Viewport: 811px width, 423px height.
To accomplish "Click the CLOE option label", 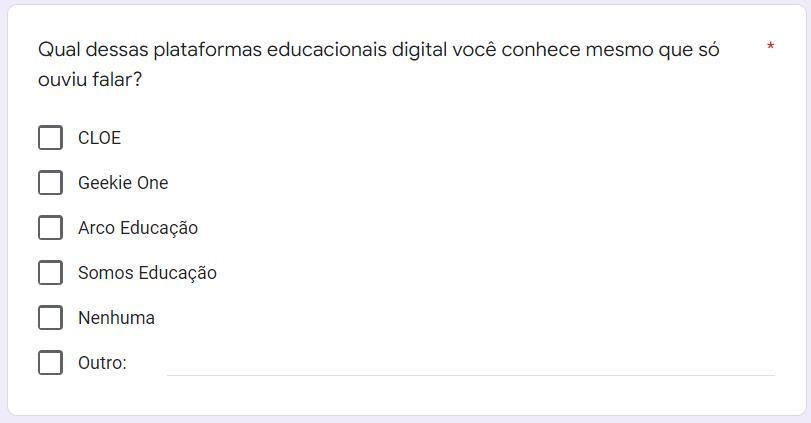I will tap(99, 138).
